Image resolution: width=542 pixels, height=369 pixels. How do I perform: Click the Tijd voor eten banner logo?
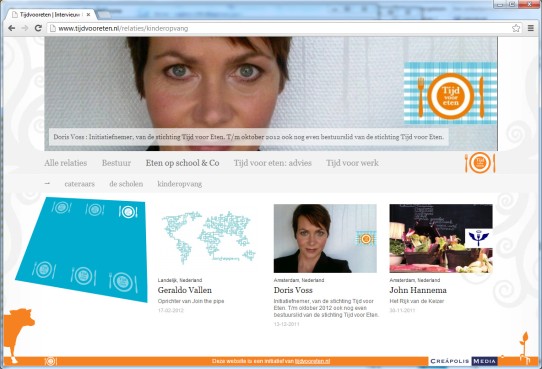pyautogui.click(x=450, y=93)
